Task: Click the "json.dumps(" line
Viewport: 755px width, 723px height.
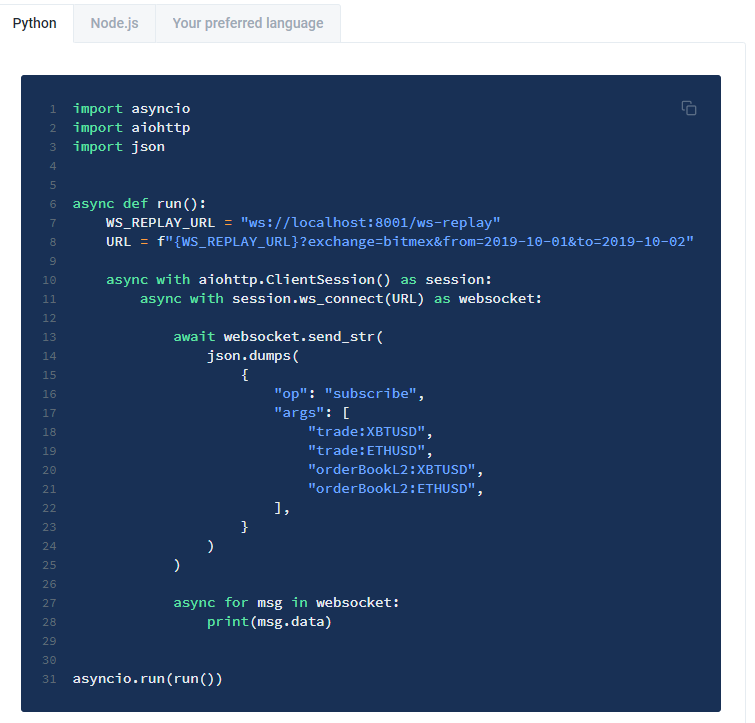Action: point(253,356)
